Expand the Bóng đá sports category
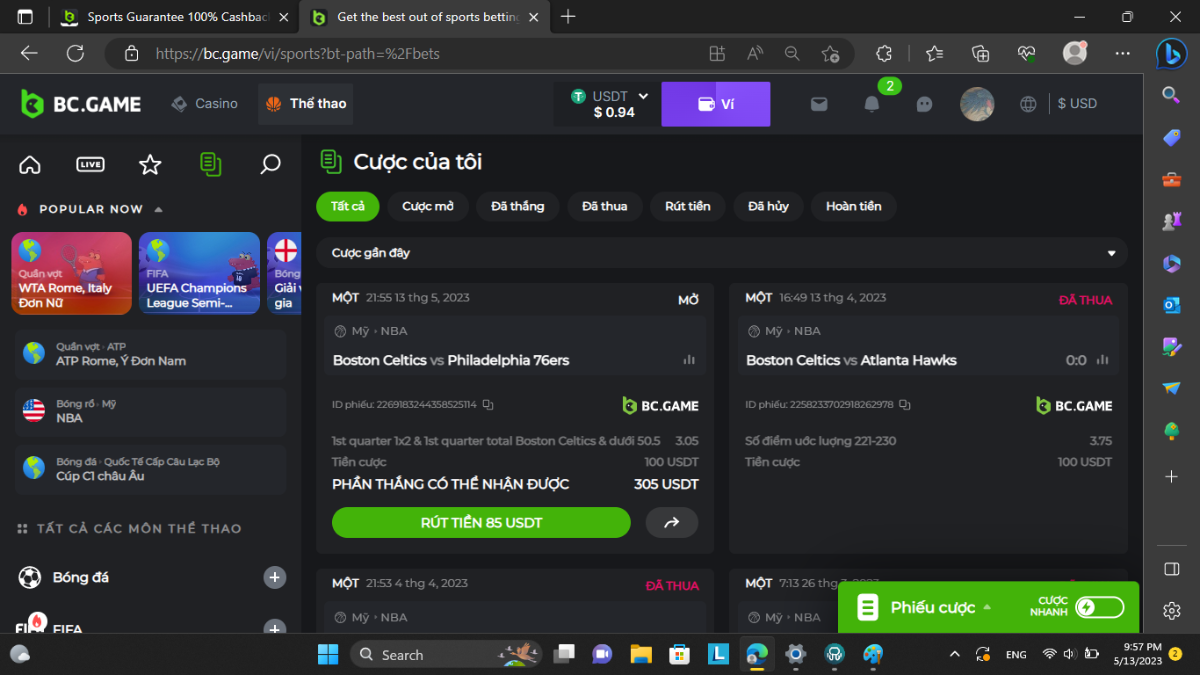This screenshot has width=1200, height=675. click(274, 577)
